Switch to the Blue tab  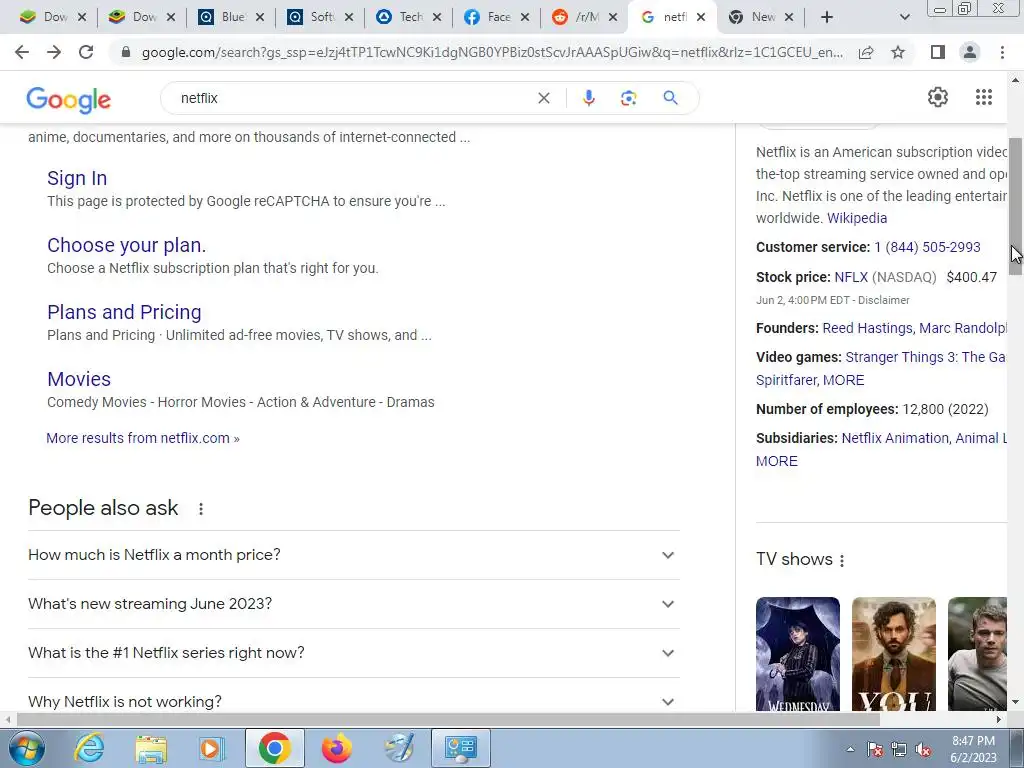(232, 17)
